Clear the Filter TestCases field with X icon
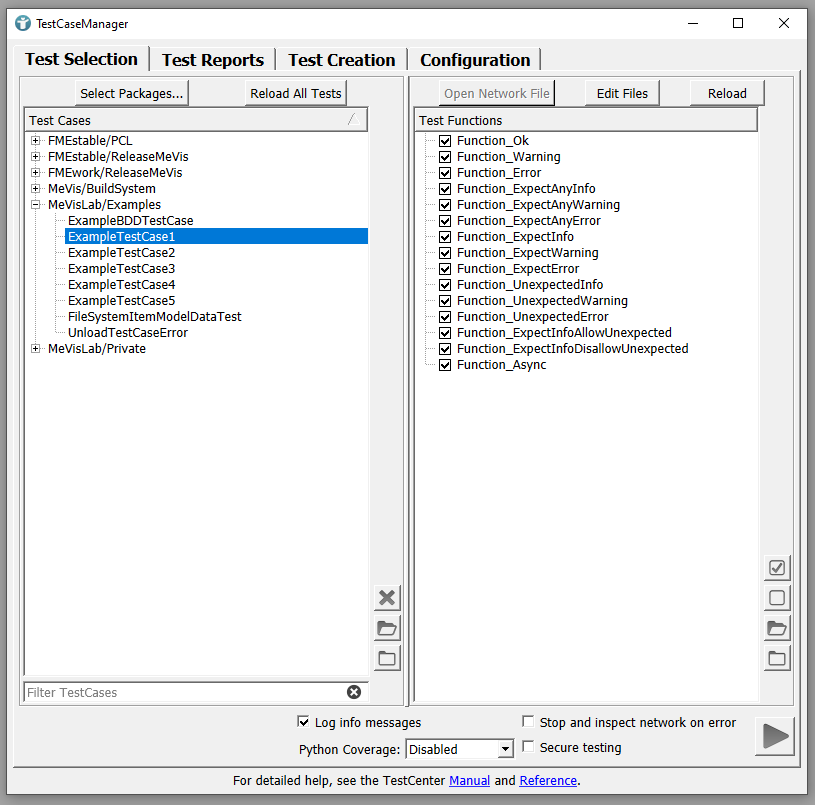The image size is (815, 805). tap(354, 692)
